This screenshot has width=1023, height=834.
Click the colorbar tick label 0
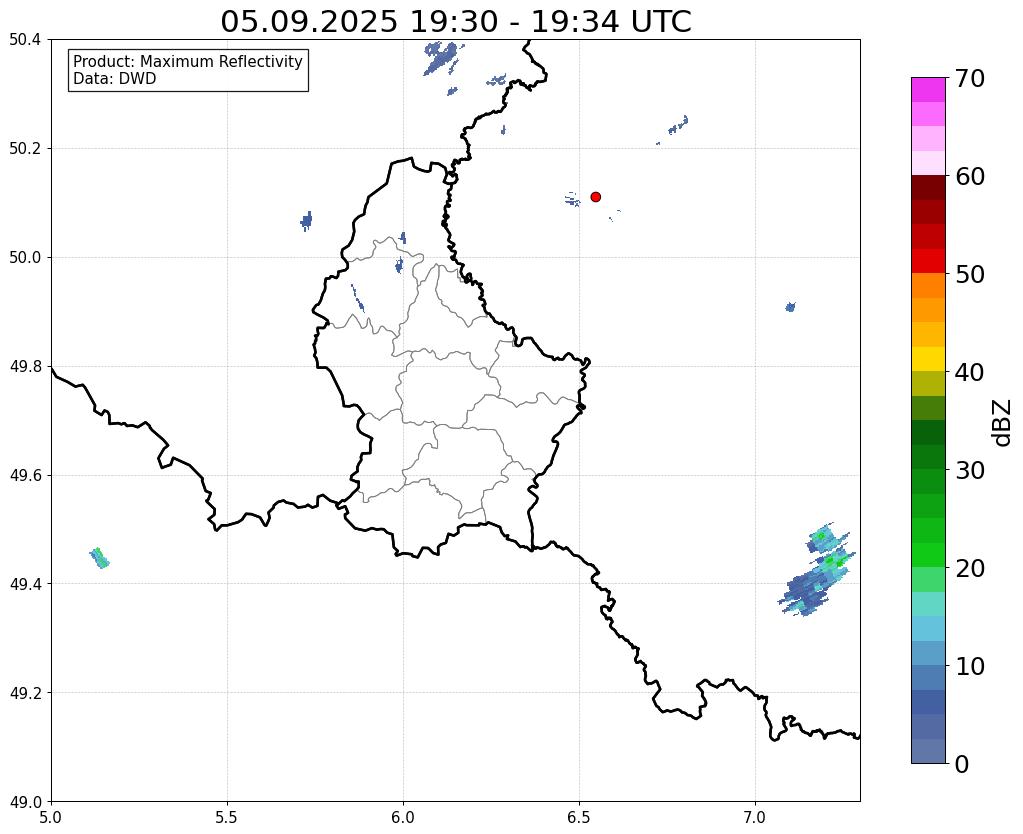[962, 764]
